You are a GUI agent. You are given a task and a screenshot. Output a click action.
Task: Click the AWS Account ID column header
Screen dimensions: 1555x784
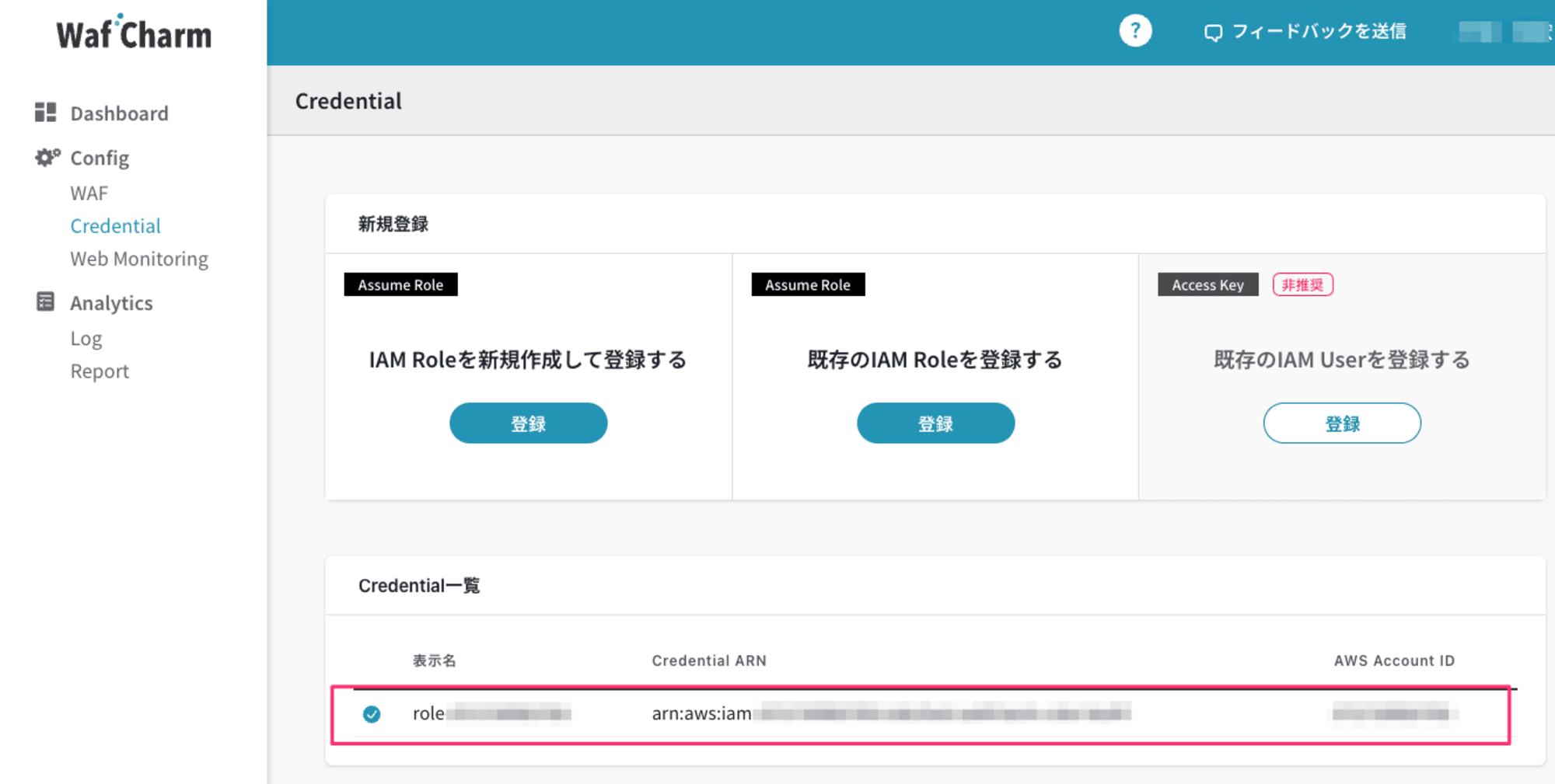(1394, 660)
